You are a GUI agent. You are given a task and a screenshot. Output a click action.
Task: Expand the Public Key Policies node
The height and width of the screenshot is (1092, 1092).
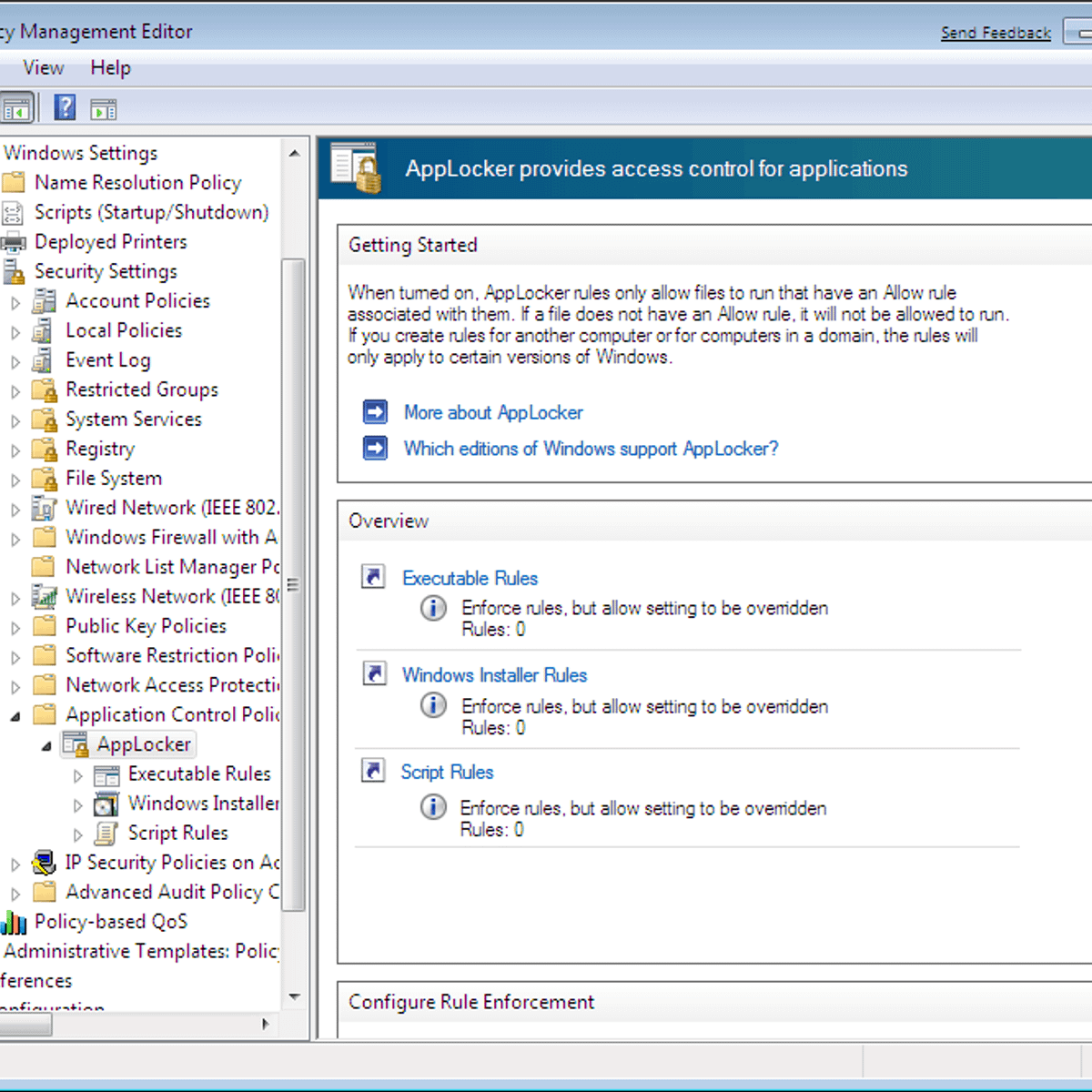(15, 628)
